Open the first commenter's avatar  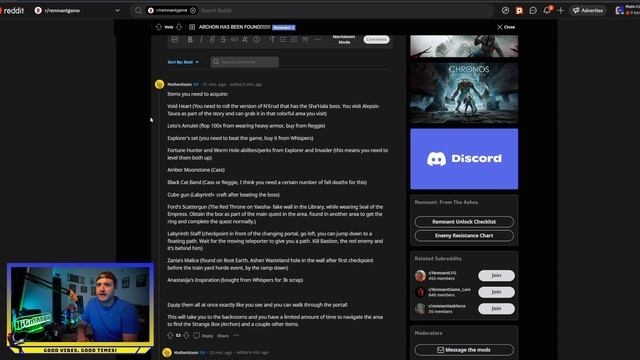160,84
